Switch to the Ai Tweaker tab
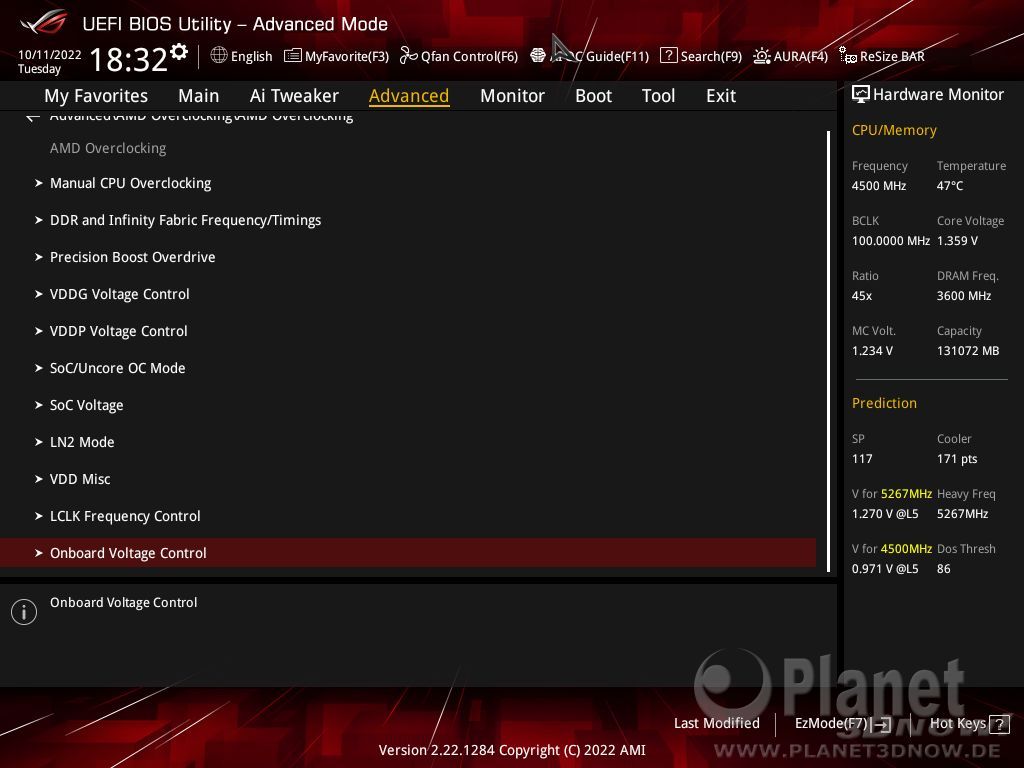 [294, 96]
